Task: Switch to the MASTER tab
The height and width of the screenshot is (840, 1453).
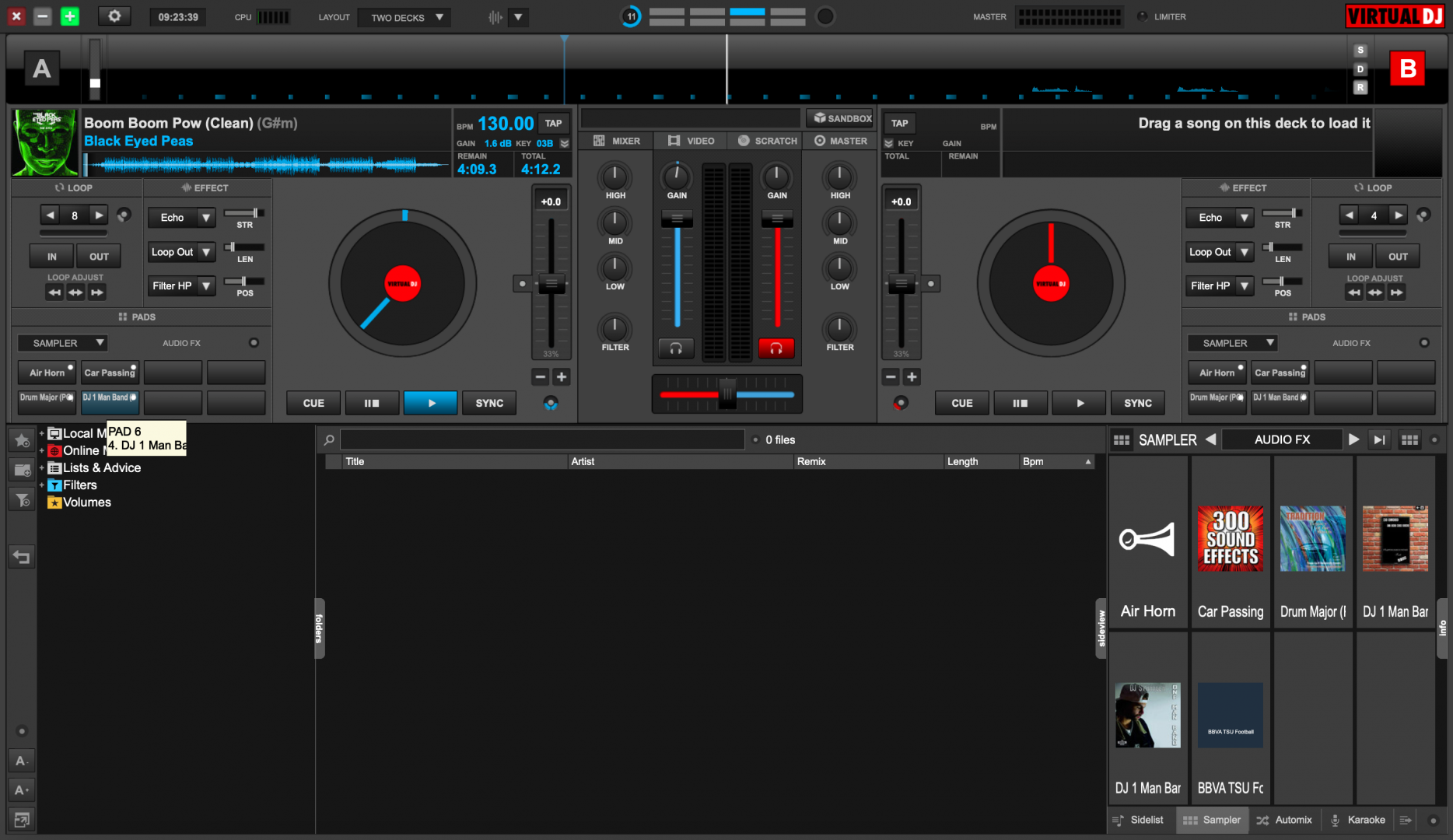Action: [x=841, y=141]
